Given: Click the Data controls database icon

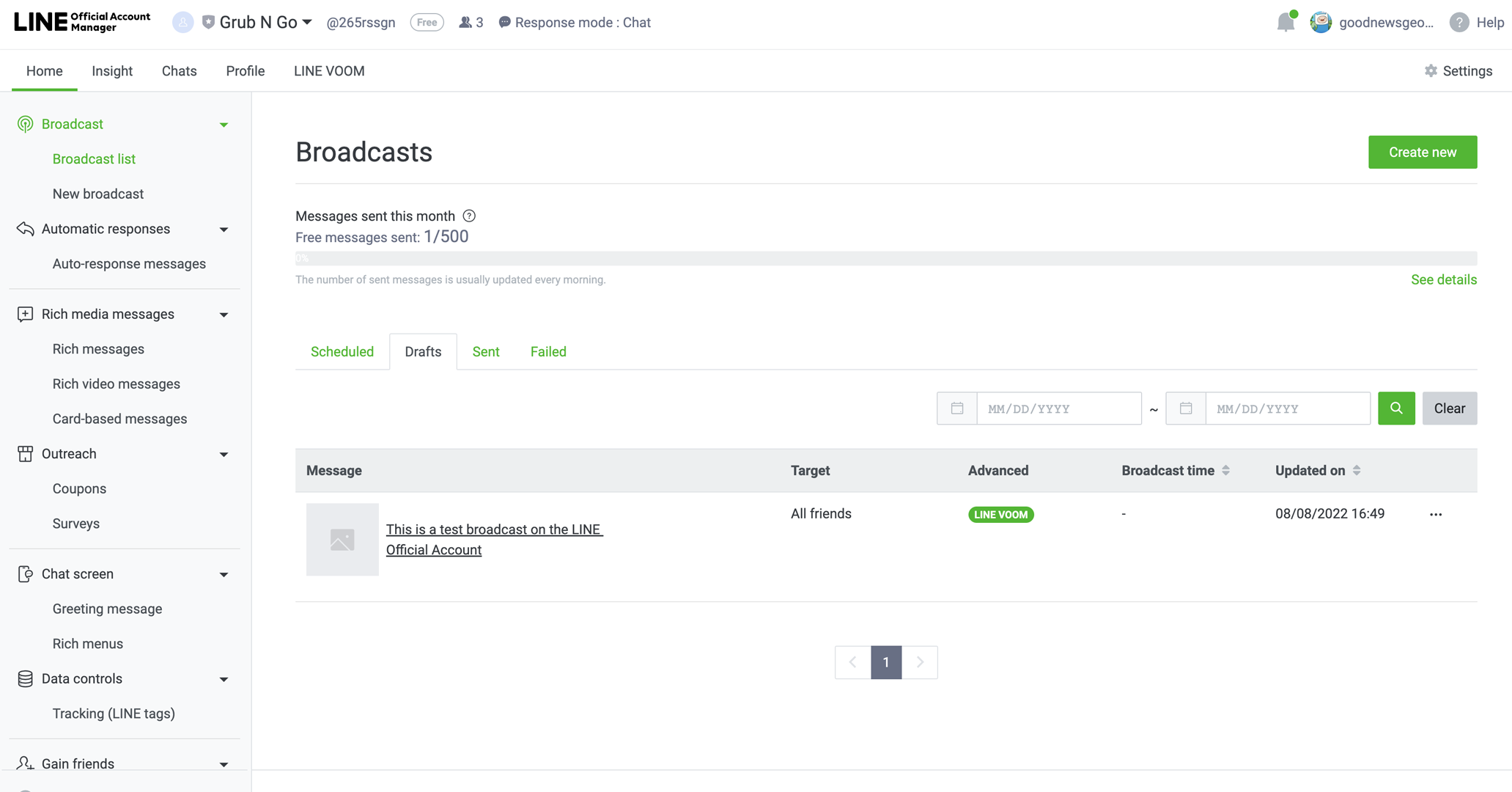Looking at the screenshot, I should coord(25,679).
